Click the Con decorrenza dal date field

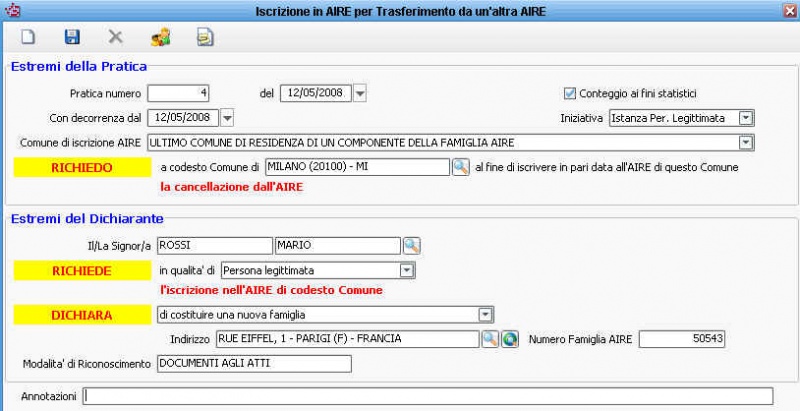[183, 118]
